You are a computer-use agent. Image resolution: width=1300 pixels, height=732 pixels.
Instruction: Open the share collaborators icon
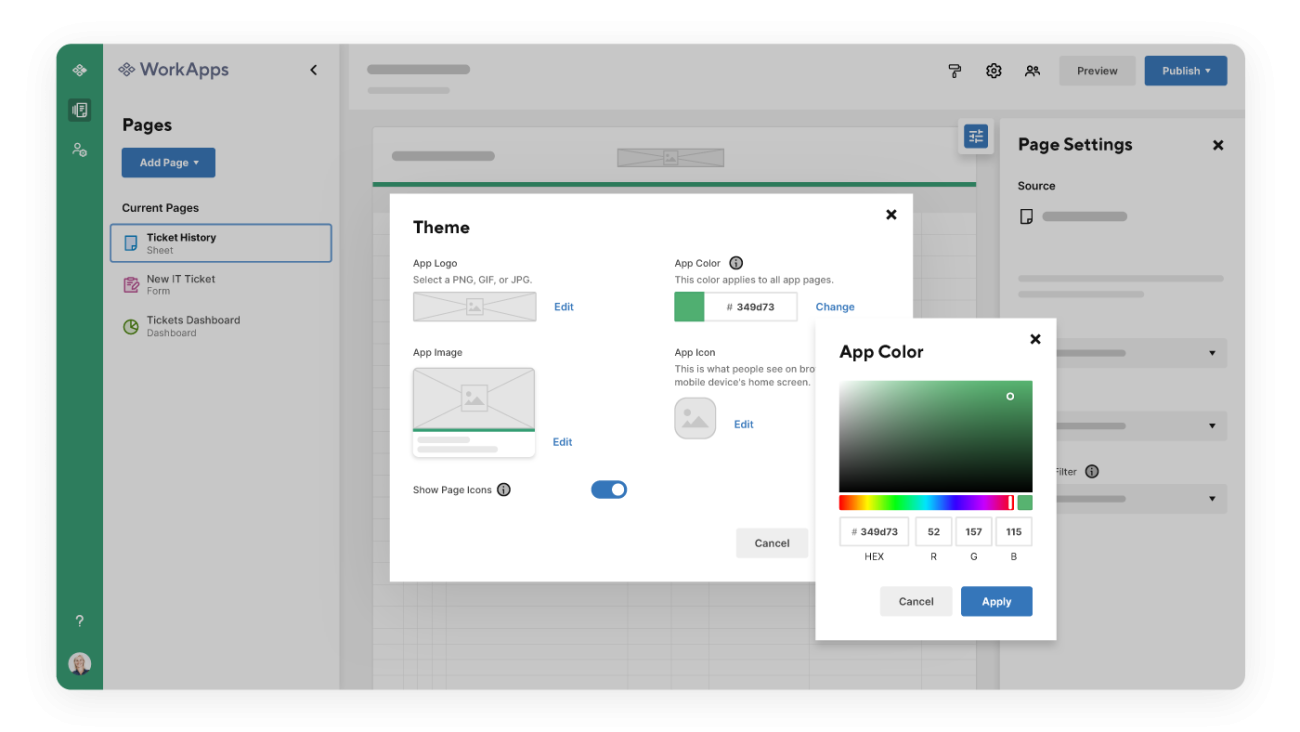point(1032,71)
